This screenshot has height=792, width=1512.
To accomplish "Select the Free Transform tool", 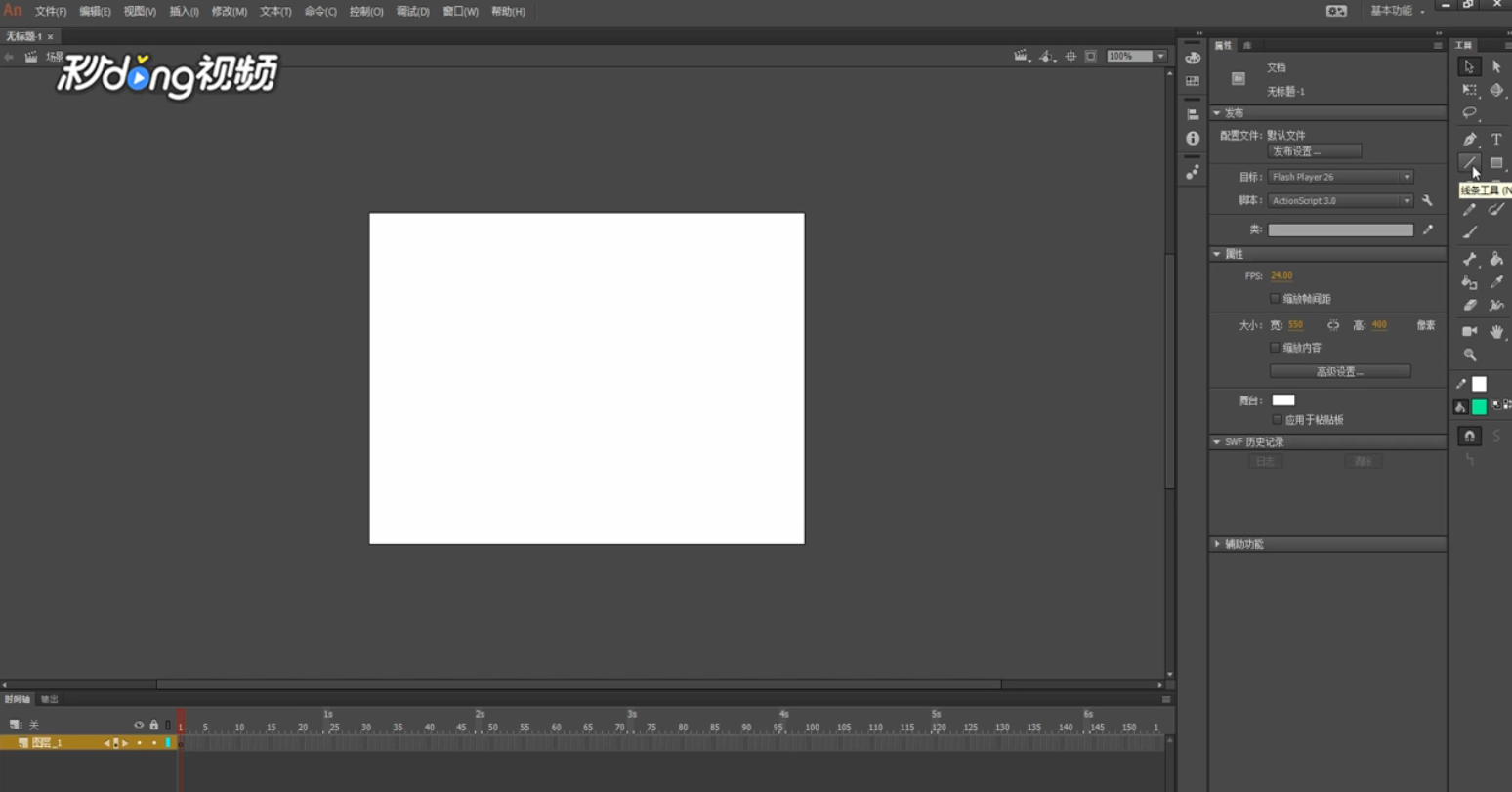I will (1469, 90).
